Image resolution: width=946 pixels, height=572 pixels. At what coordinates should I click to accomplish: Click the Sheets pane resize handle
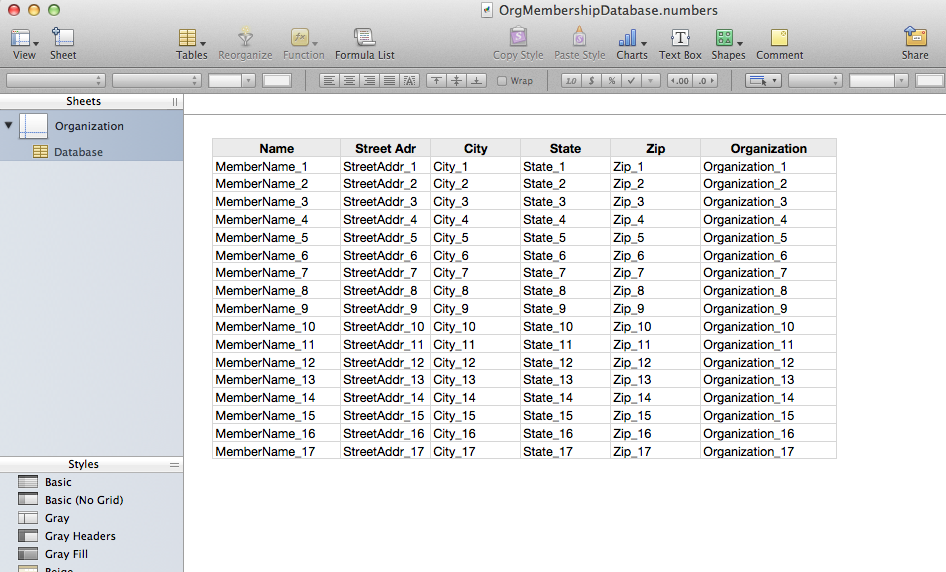pos(175,101)
